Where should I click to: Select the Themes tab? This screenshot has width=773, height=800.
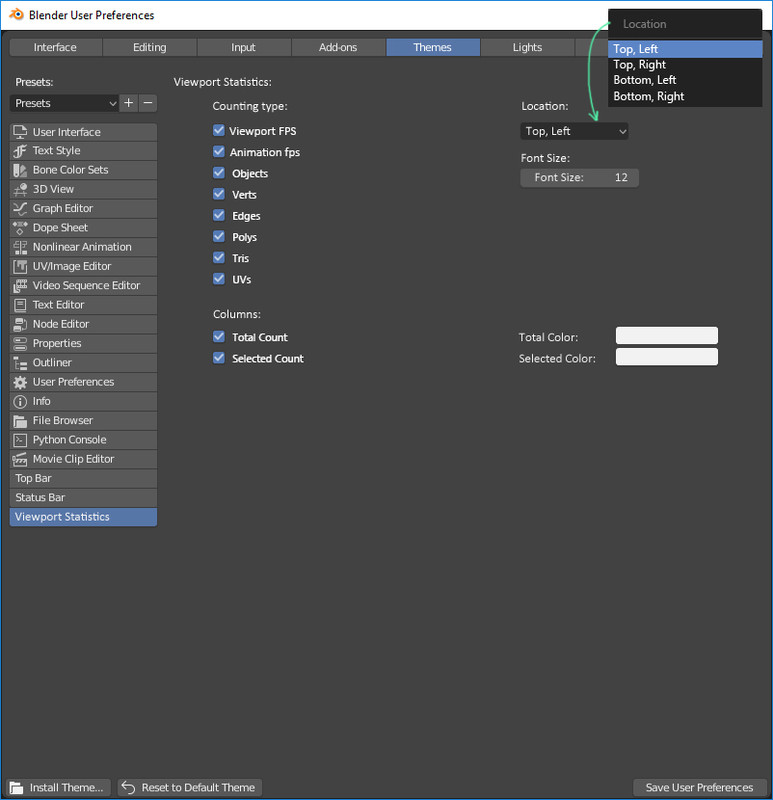[433, 47]
